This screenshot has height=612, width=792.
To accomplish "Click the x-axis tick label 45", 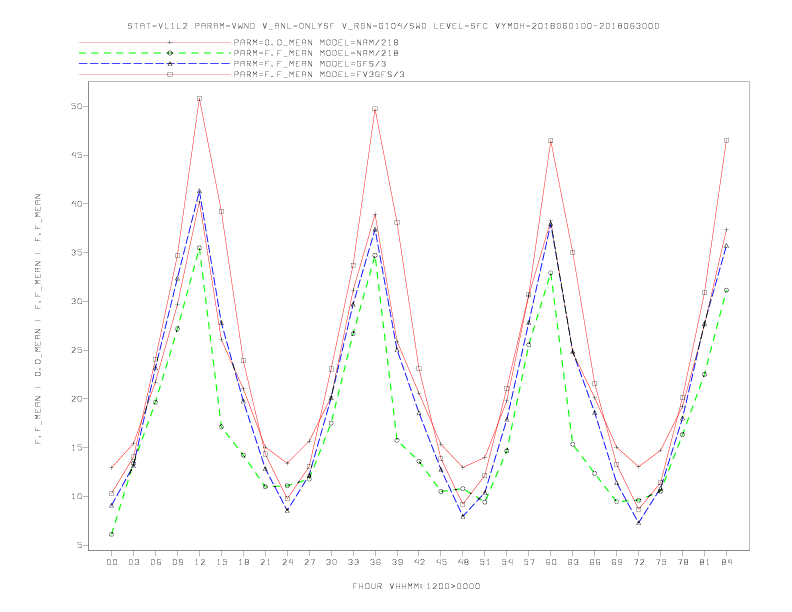I will [441, 562].
